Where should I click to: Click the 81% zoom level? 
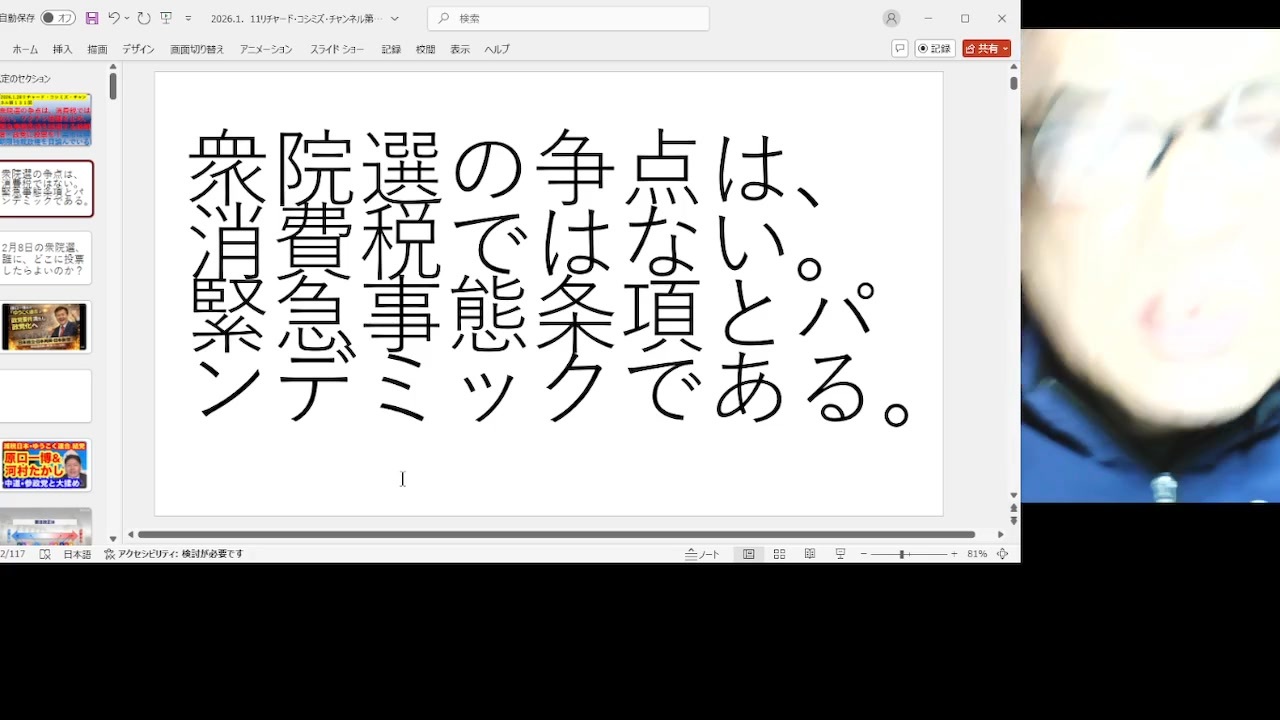pos(977,554)
